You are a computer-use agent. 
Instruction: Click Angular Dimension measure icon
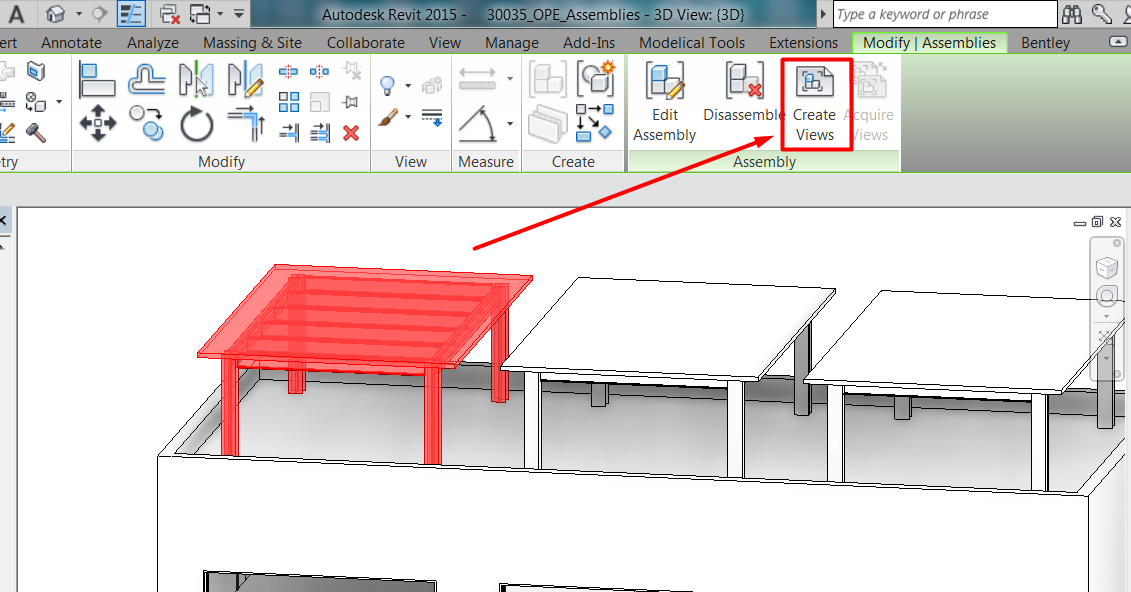pyautogui.click(x=478, y=123)
